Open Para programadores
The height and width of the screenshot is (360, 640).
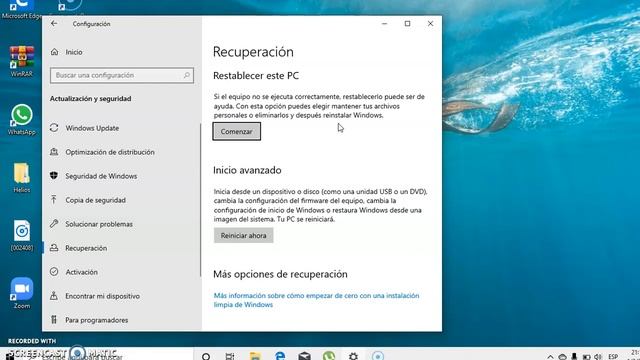point(97,320)
